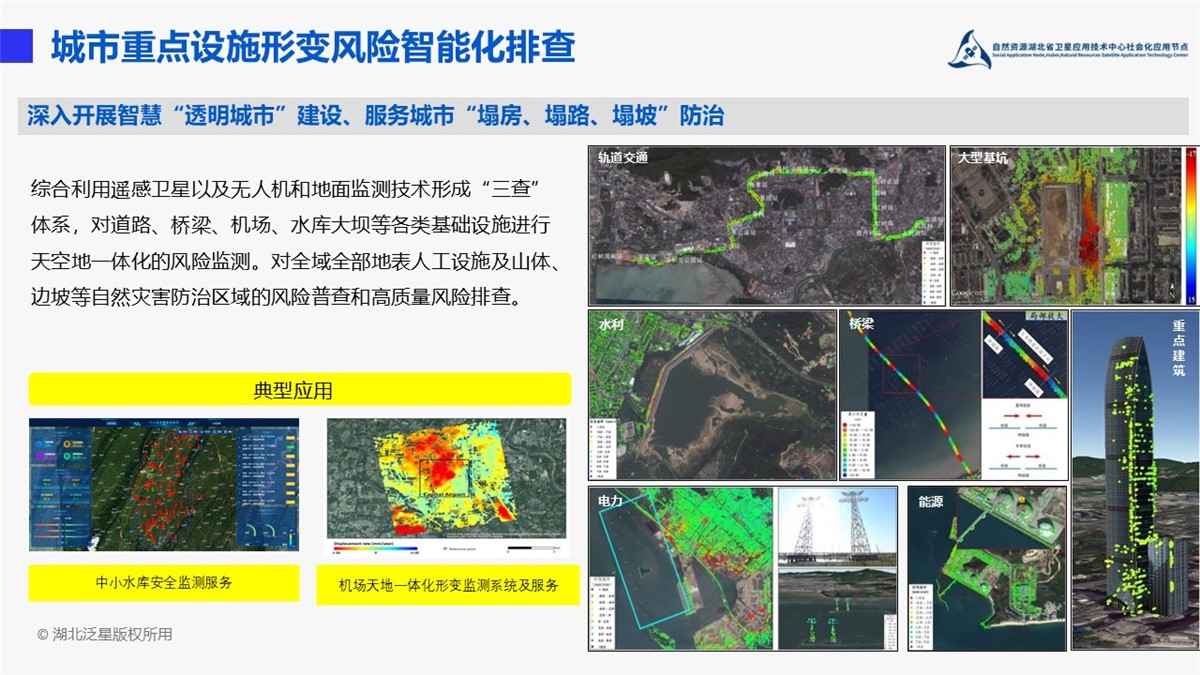Screen dimensions: 1200x675
Task: Click the 桥梁 caption label
Action: (861, 325)
